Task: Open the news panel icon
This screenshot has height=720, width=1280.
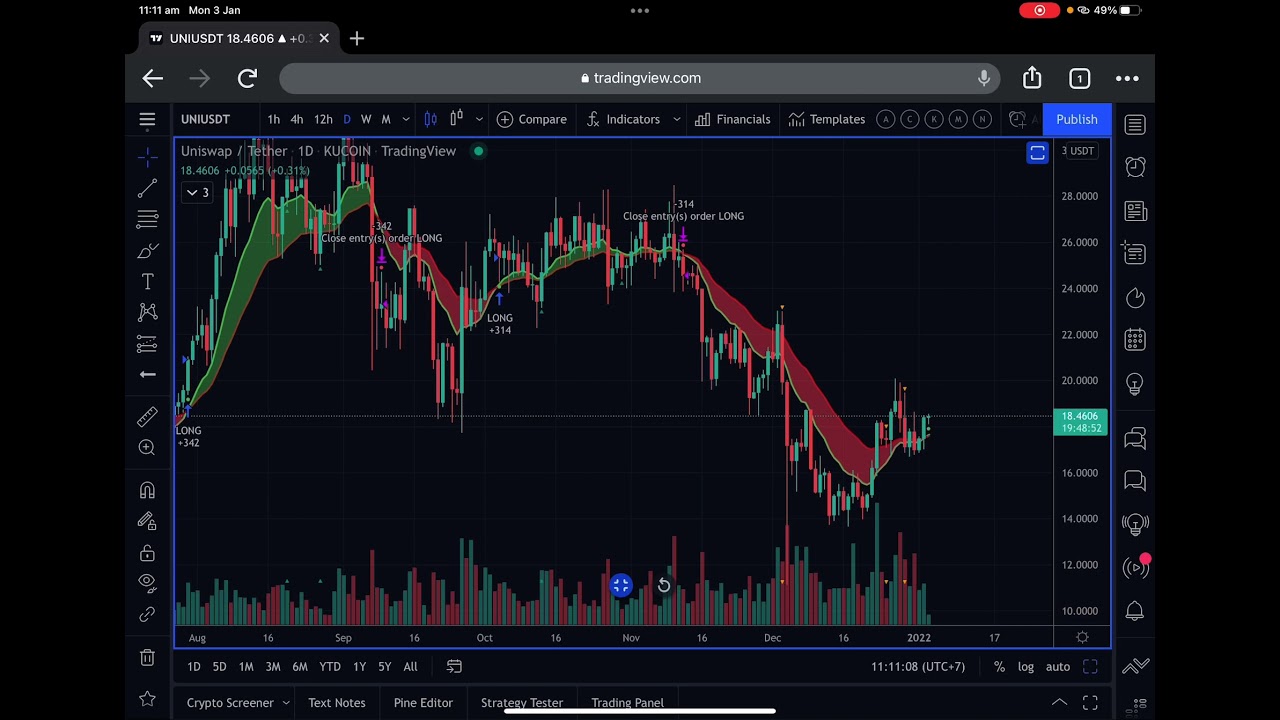Action: 1135,211
